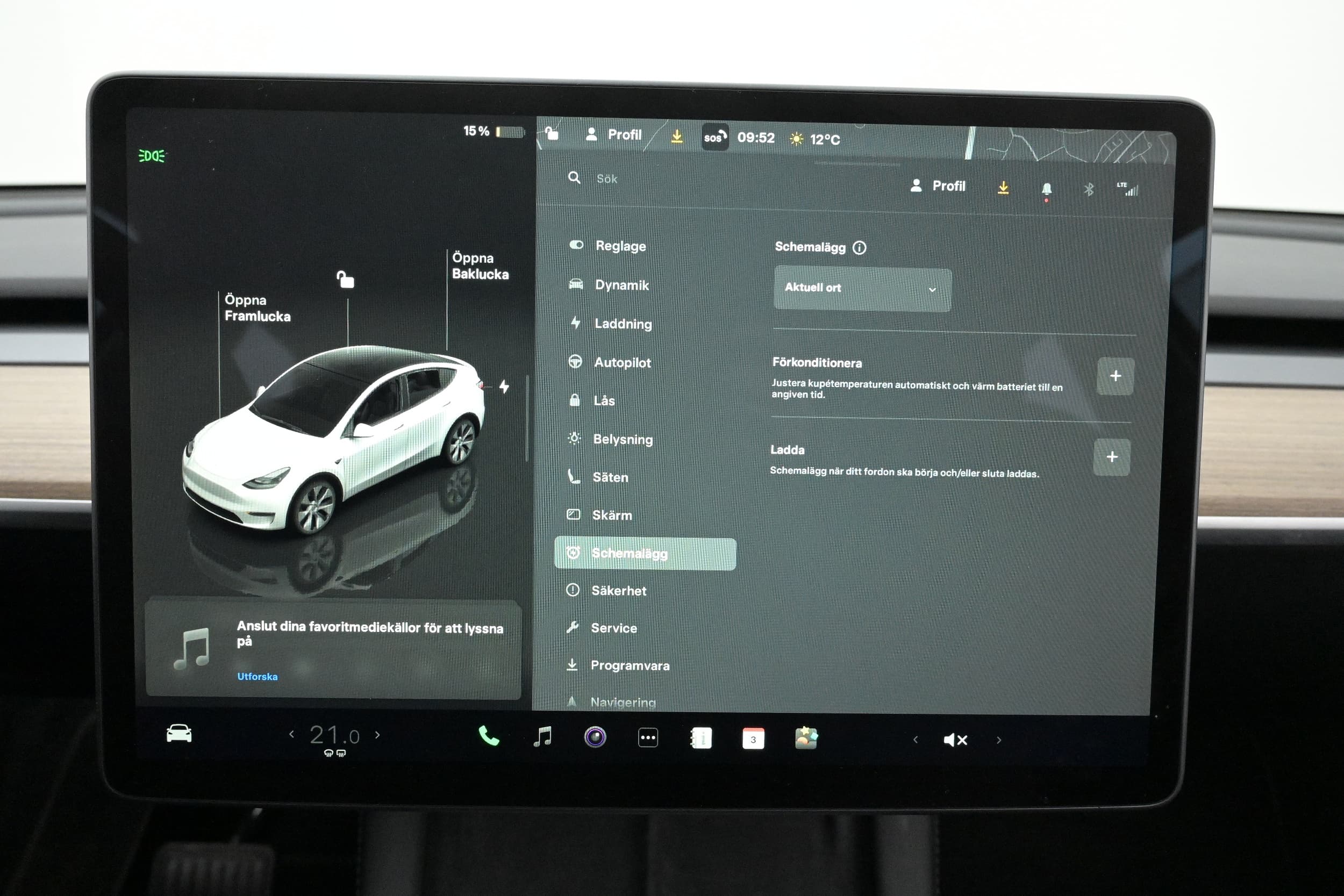The width and height of the screenshot is (1344, 896).
Task: Tap the battery level indicator
Action: click(x=494, y=132)
